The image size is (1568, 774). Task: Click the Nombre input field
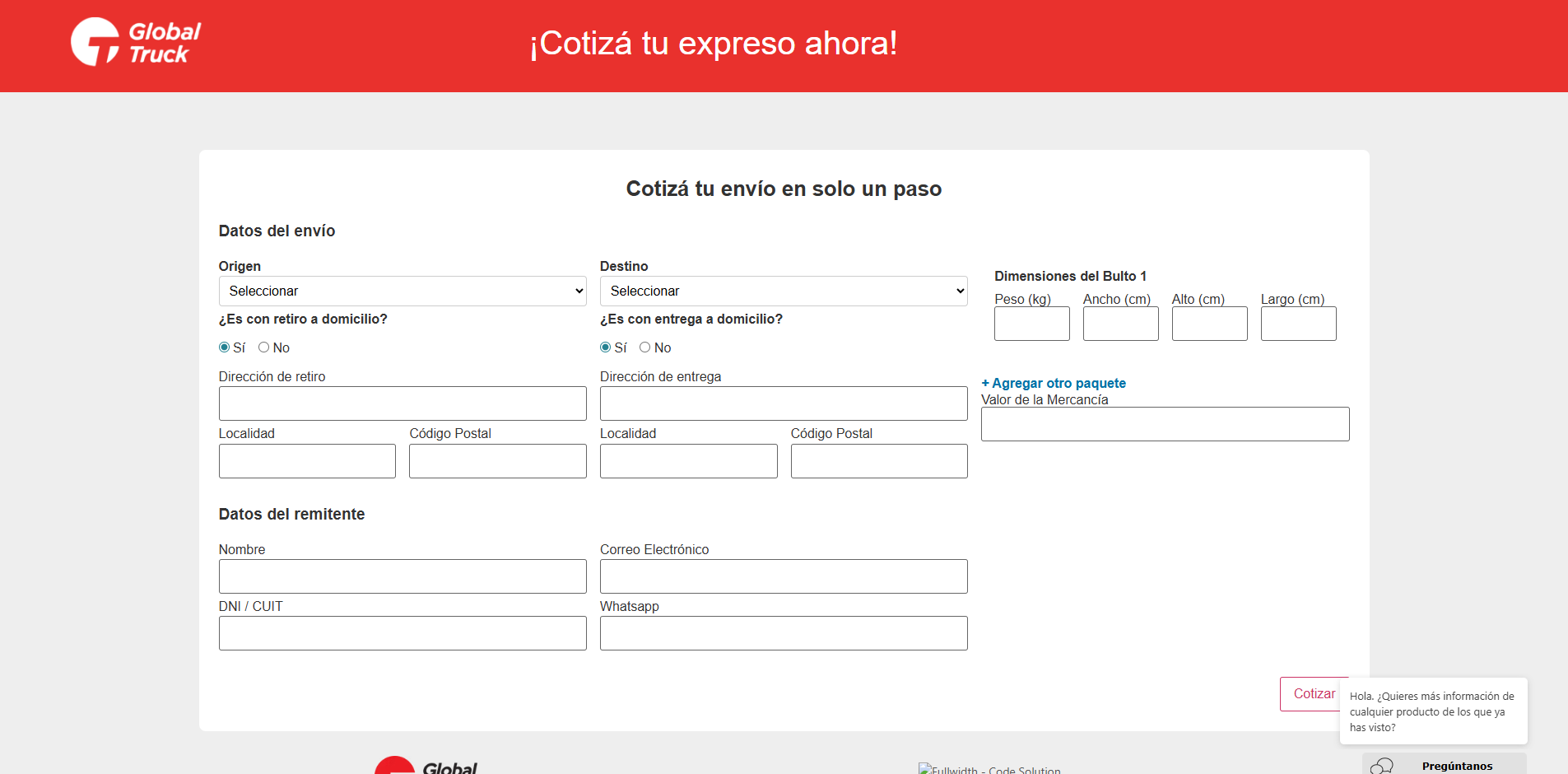point(402,576)
